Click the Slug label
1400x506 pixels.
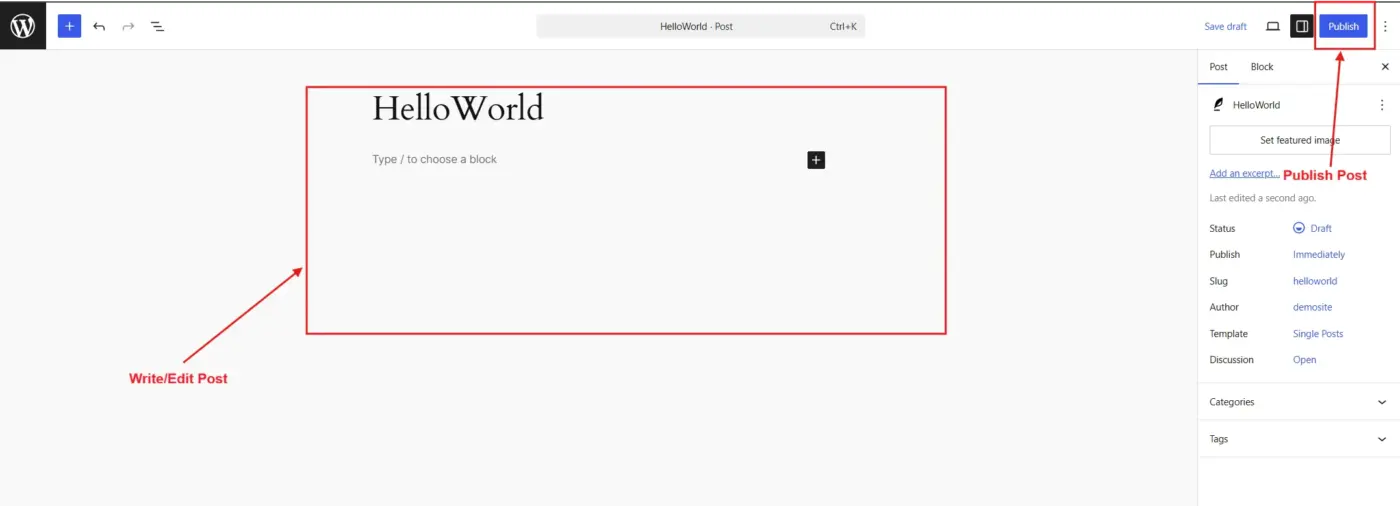pos(1218,282)
